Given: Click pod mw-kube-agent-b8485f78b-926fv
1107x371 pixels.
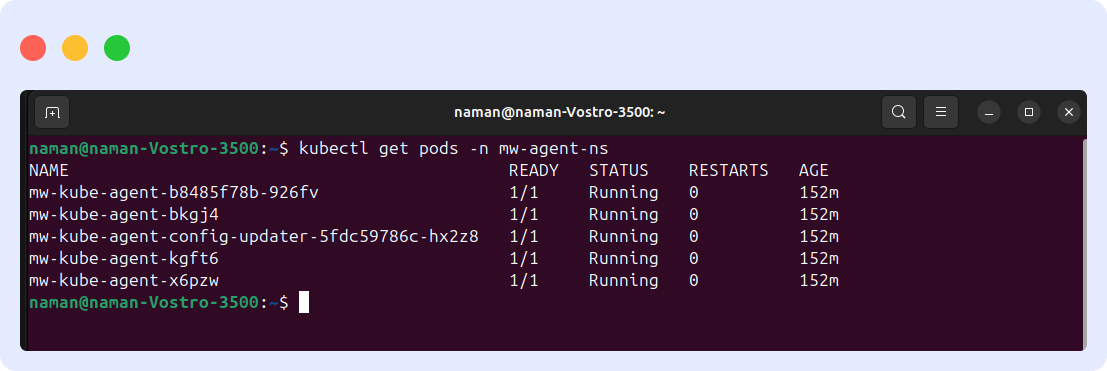Looking at the screenshot, I should (174, 192).
